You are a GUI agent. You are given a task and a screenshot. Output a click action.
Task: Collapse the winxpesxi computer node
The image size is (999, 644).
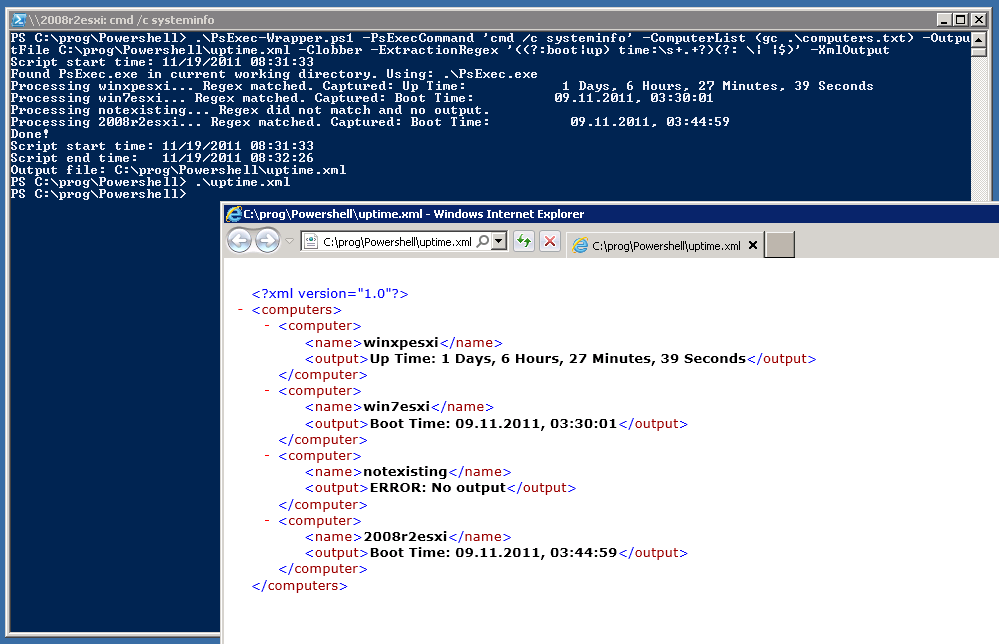tap(267, 326)
